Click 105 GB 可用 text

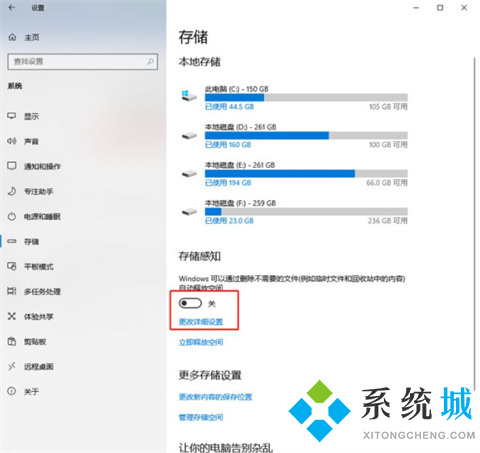coord(388,107)
